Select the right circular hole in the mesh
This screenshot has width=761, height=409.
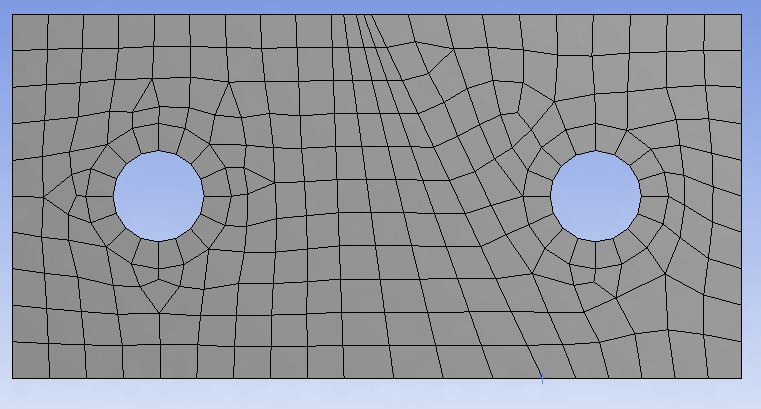(x=596, y=196)
